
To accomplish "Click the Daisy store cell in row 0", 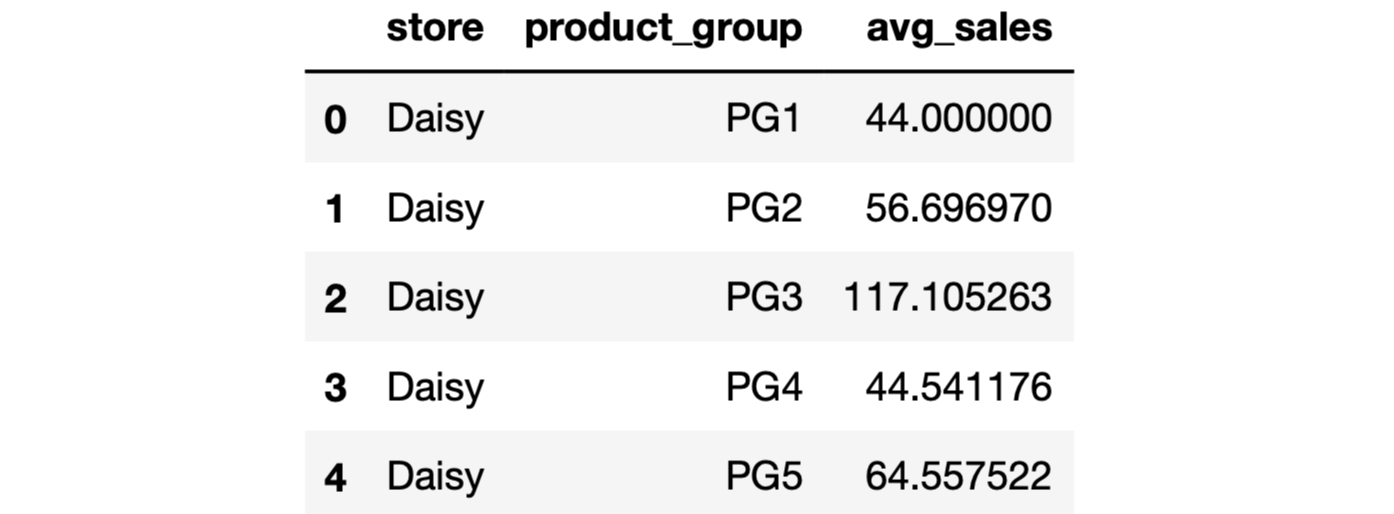I will pyautogui.click(x=435, y=119).
